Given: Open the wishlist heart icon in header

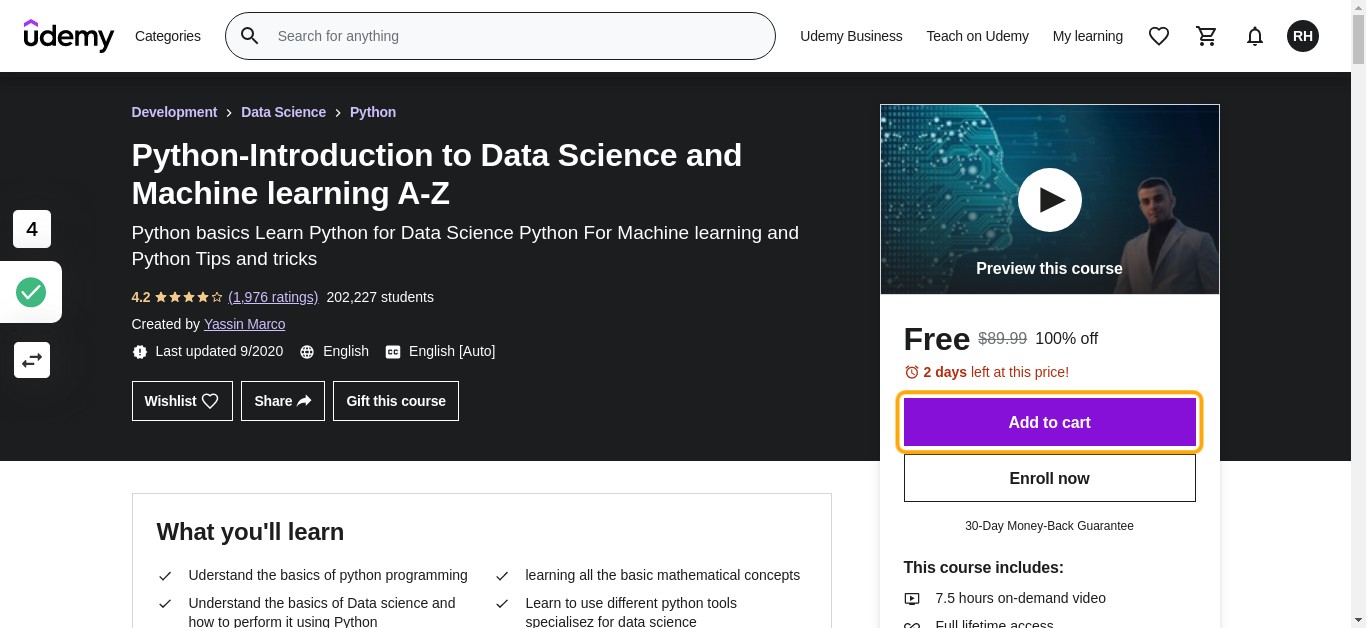Looking at the screenshot, I should 1159,36.
